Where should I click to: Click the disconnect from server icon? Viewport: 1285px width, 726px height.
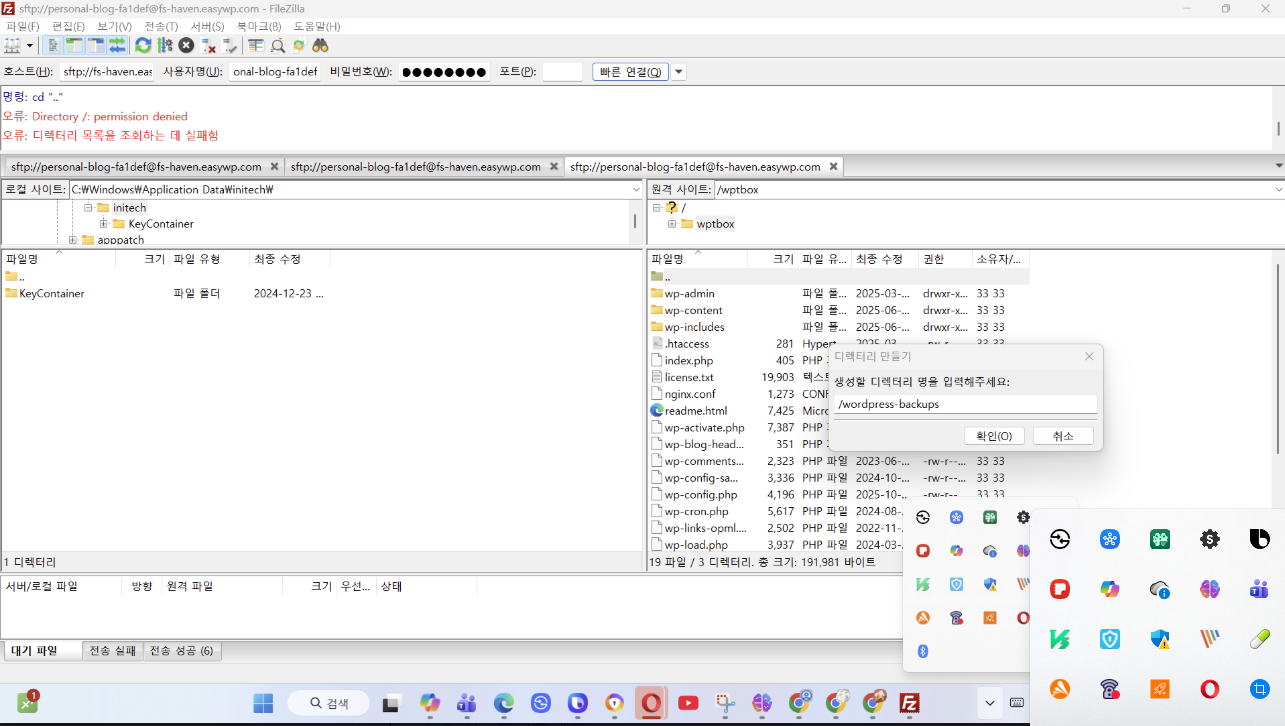point(208,45)
